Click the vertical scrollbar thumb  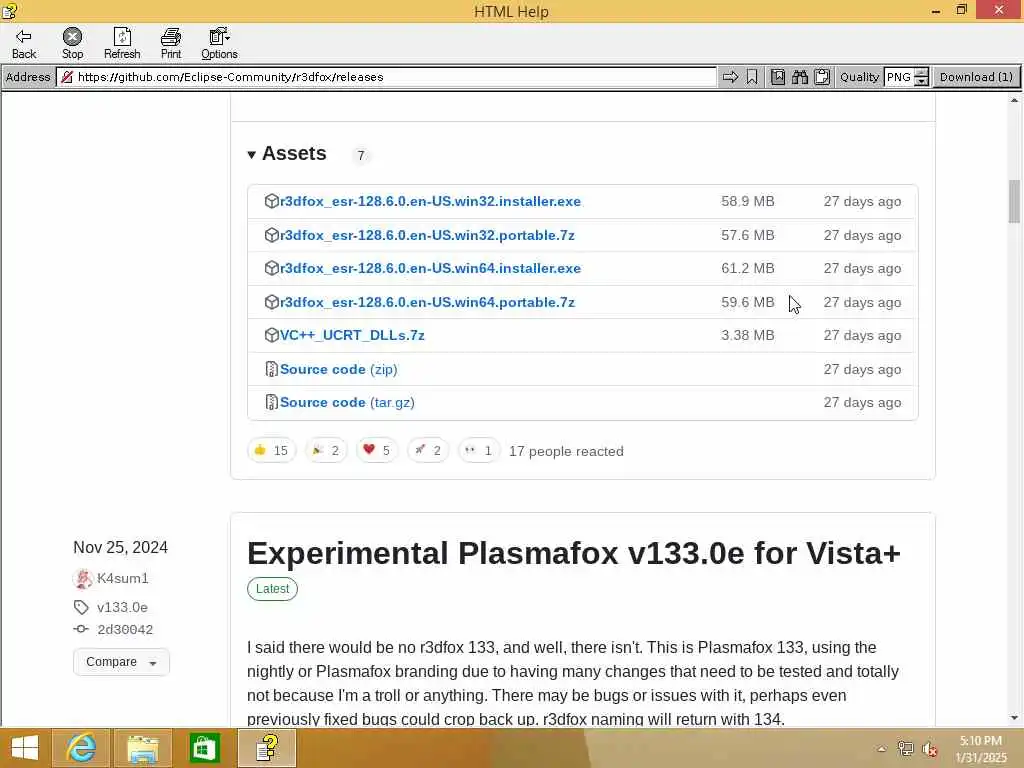coord(1014,201)
